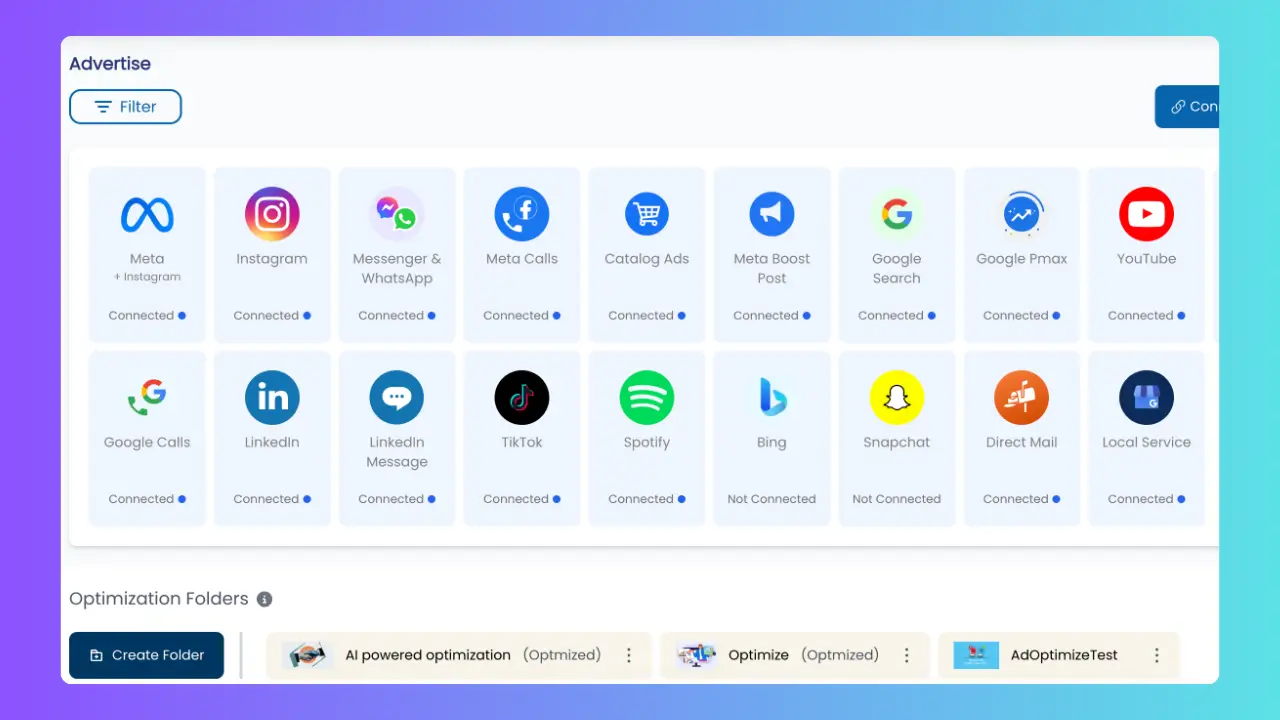
Task: Click Bing's Not Connected status
Action: [x=772, y=499]
